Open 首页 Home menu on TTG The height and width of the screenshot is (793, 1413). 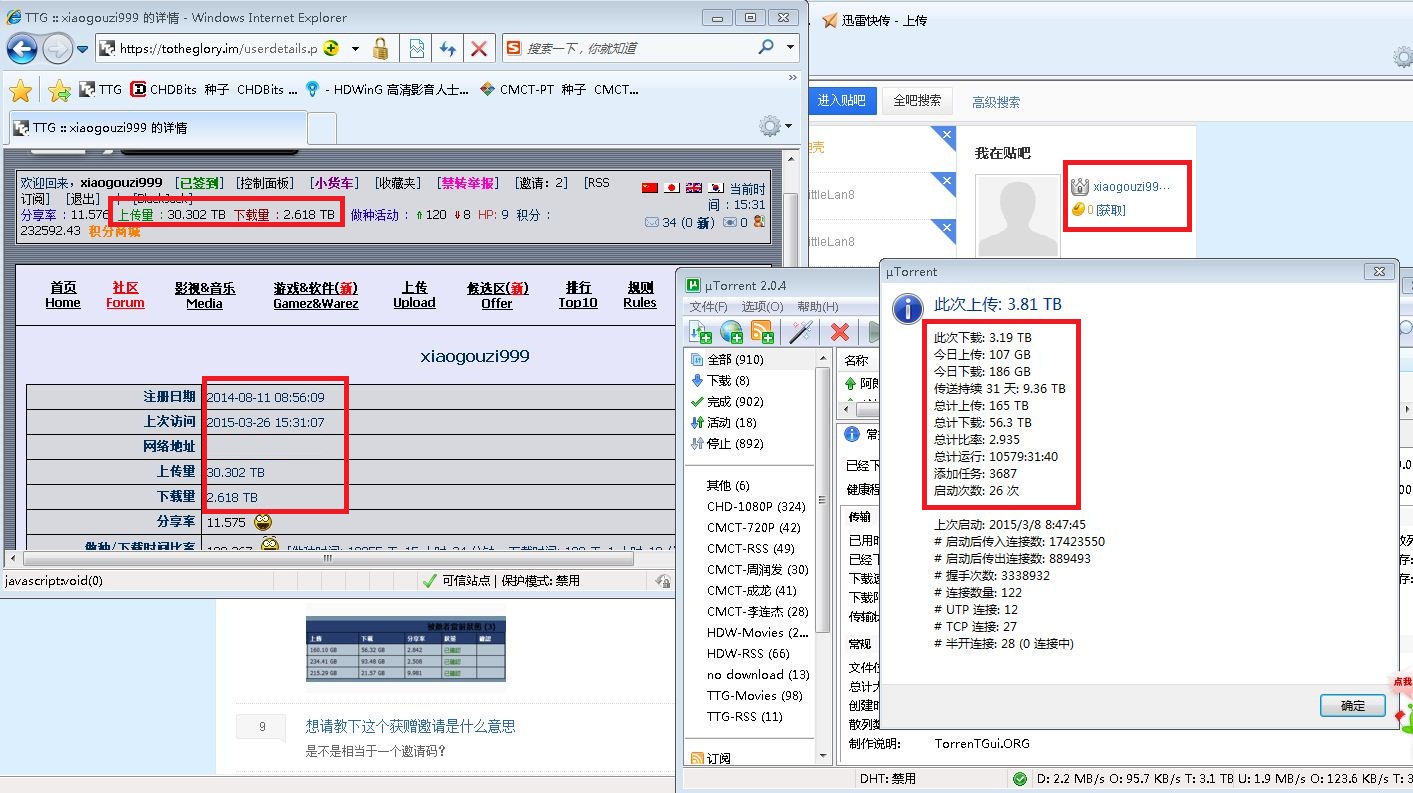click(x=63, y=295)
